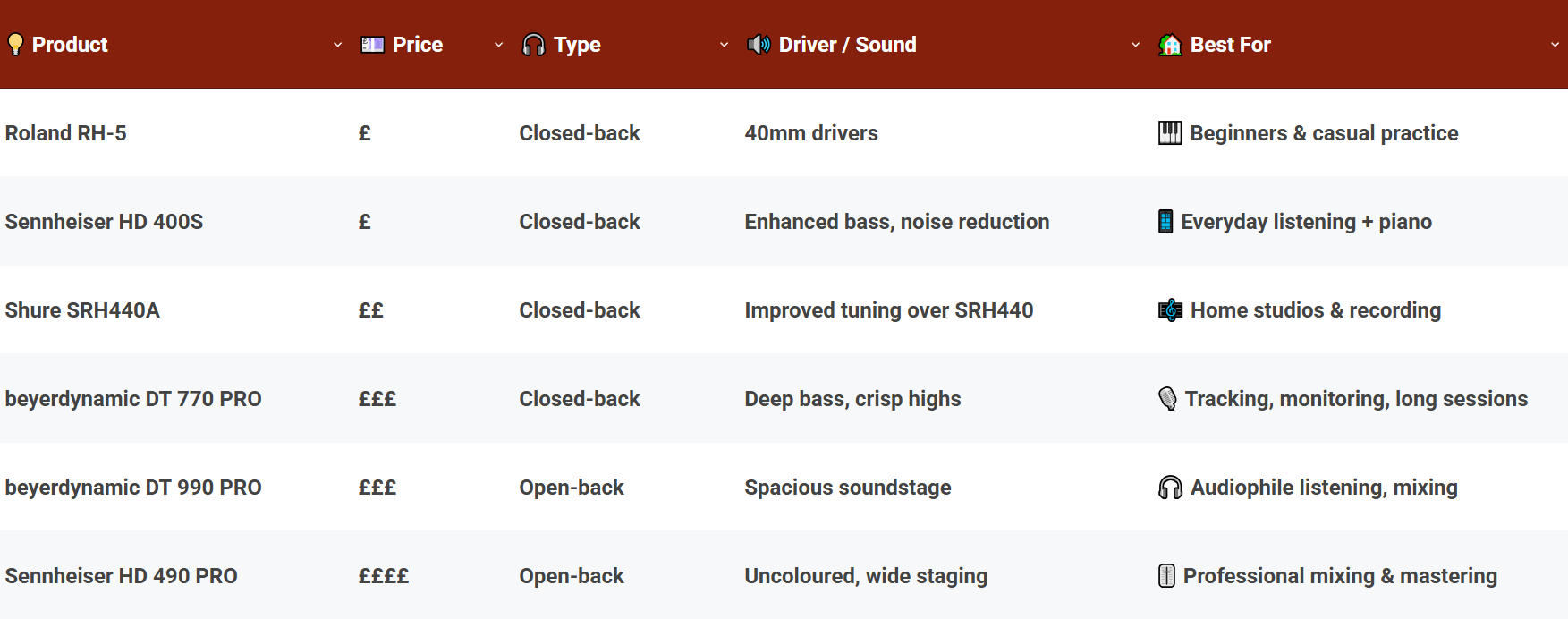Expand the Price column dropdown
The image size is (1568, 619).
pos(498,44)
